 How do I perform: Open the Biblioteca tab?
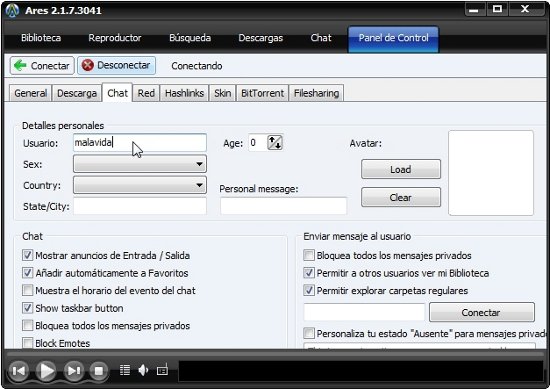click(x=41, y=38)
